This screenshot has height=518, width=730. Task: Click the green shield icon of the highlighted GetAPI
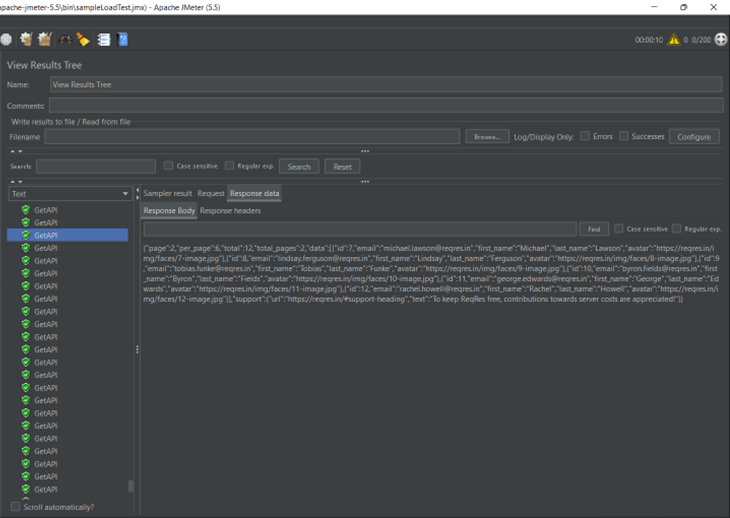26,235
